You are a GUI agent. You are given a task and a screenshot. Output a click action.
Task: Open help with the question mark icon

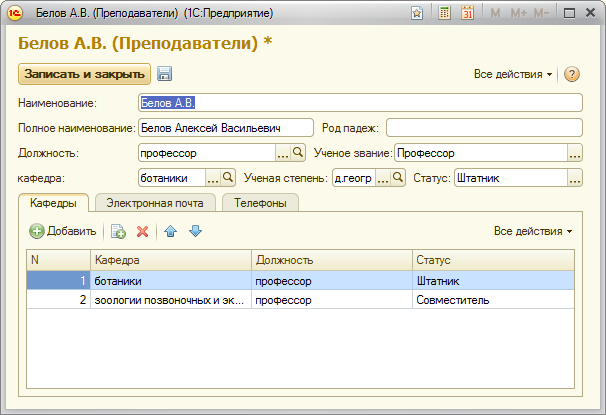click(572, 74)
